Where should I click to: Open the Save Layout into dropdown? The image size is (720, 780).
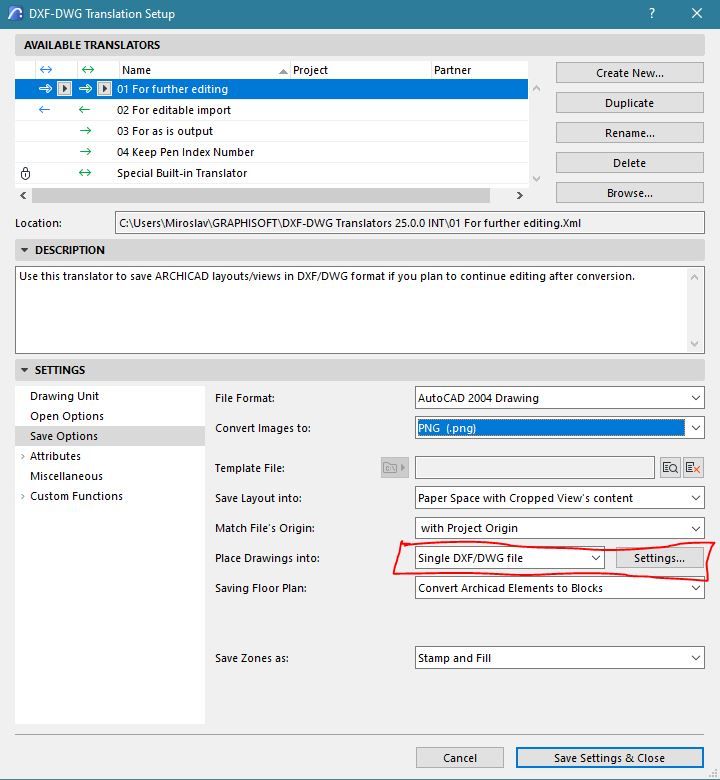(559, 498)
